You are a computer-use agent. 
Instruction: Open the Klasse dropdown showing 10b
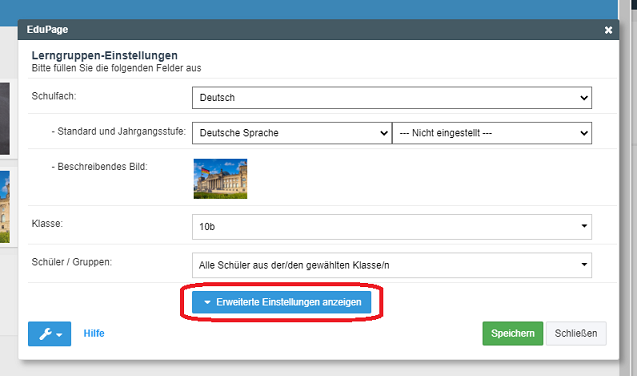[392, 227]
